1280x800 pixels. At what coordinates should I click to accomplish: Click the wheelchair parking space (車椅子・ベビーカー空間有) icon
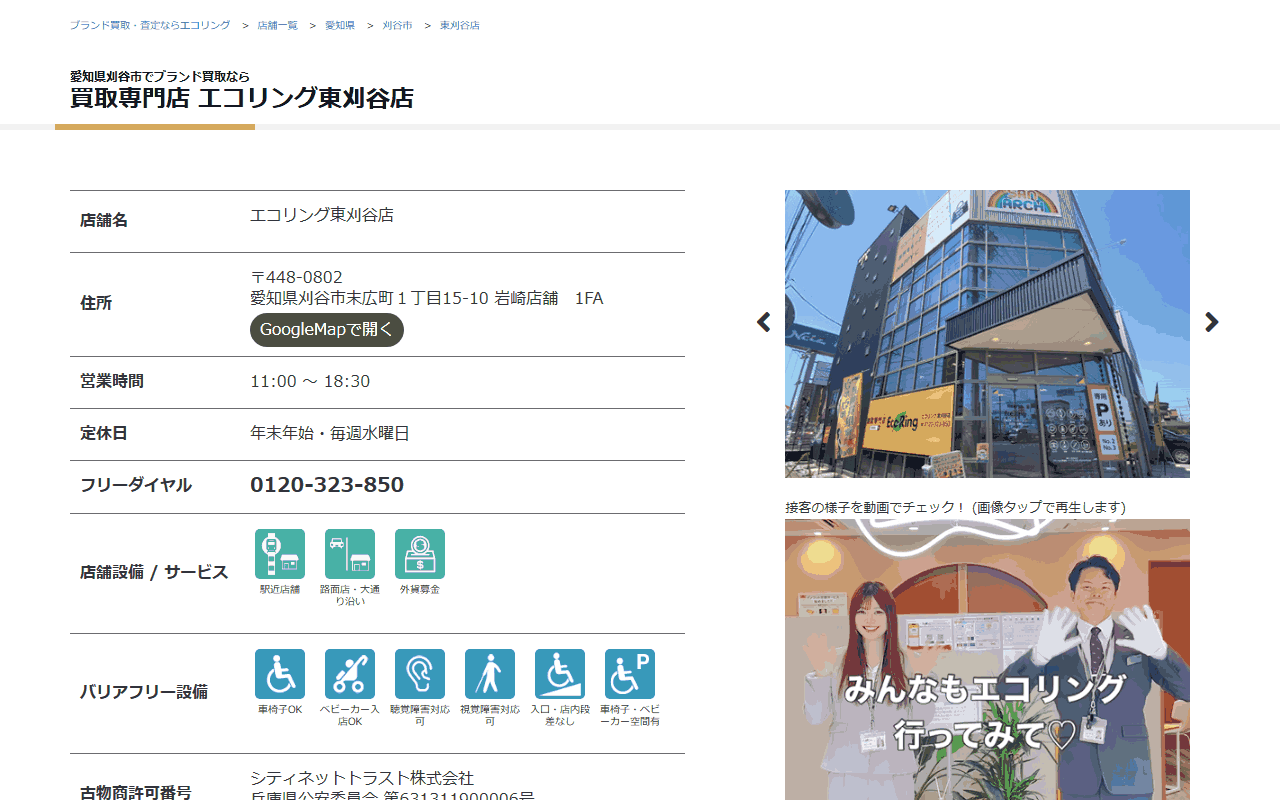pos(630,674)
